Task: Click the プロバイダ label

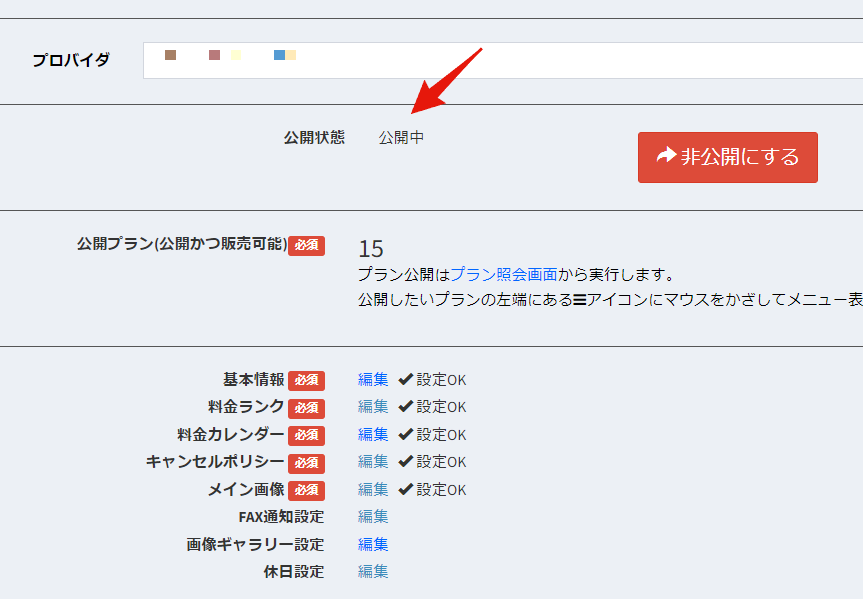Action: (x=71, y=59)
